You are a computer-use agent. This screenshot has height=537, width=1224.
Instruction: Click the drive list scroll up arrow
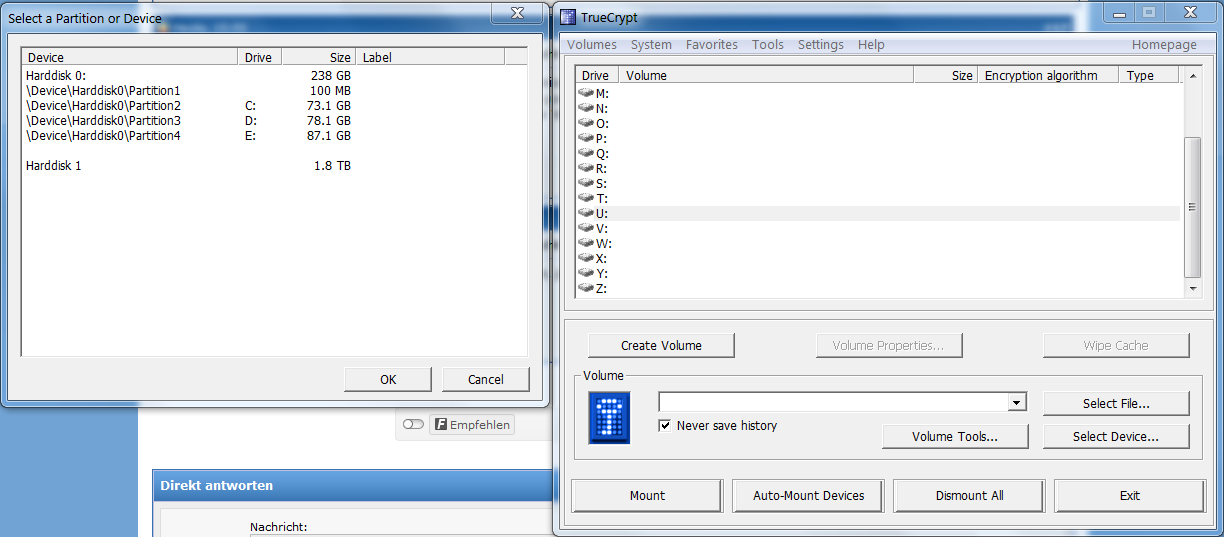[x=1191, y=75]
